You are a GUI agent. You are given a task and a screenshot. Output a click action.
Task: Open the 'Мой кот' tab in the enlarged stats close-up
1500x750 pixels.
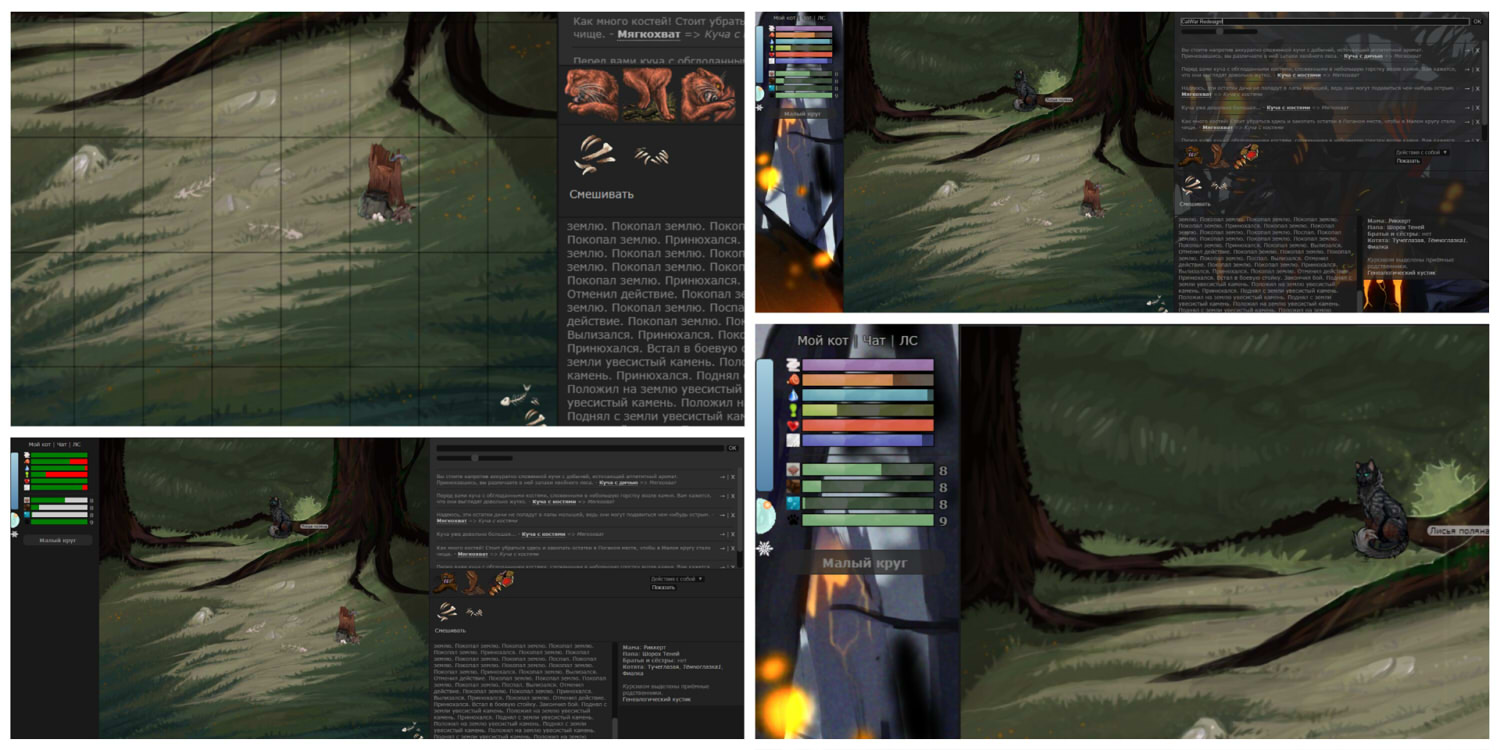824,341
